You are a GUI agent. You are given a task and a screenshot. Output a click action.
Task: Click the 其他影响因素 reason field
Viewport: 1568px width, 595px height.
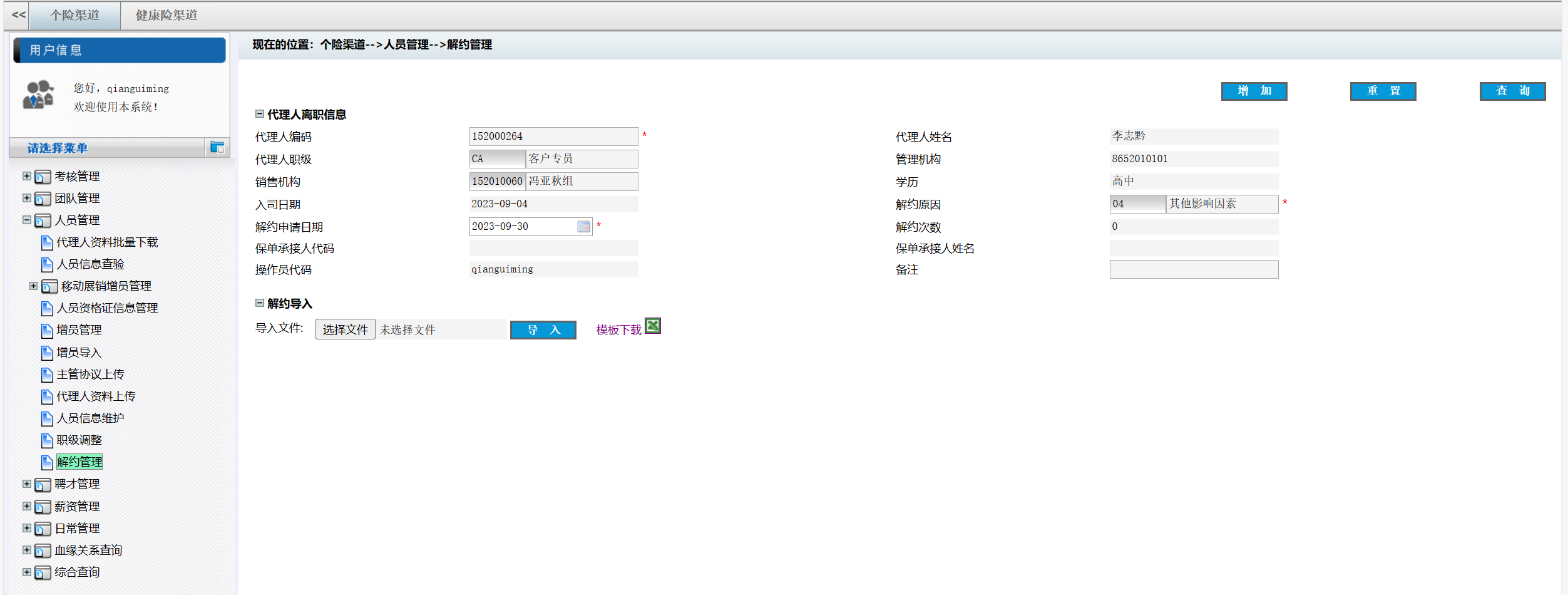click(x=1222, y=204)
